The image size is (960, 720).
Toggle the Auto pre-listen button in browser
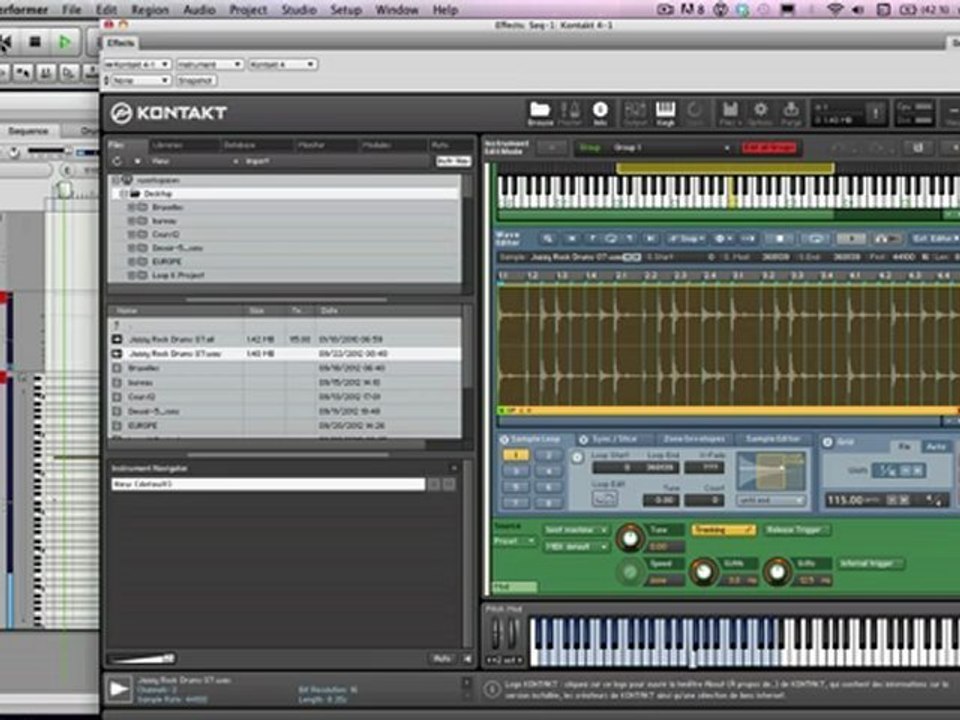tap(442, 659)
